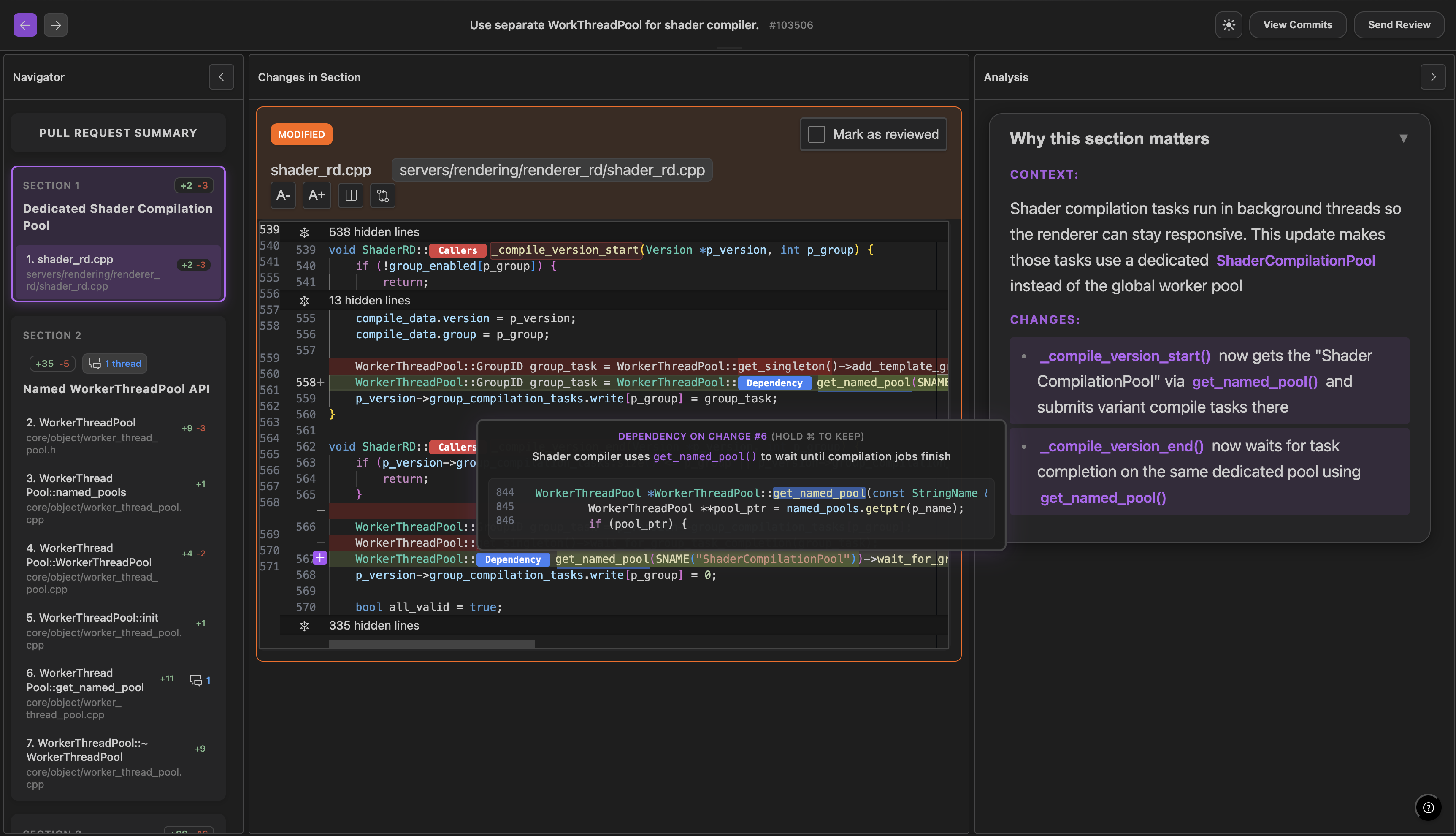The image size is (1456, 836).
Task: Collapse 'Why this section matters' triangle
Action: coord(1403,138)
